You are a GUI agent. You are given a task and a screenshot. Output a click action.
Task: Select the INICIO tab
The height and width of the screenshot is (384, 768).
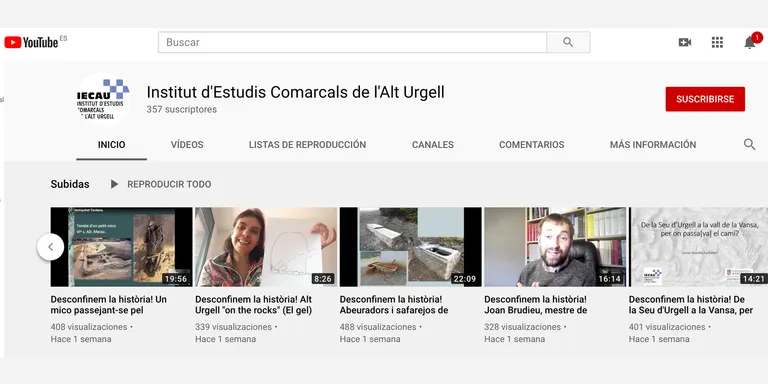[x=111, y=144]
